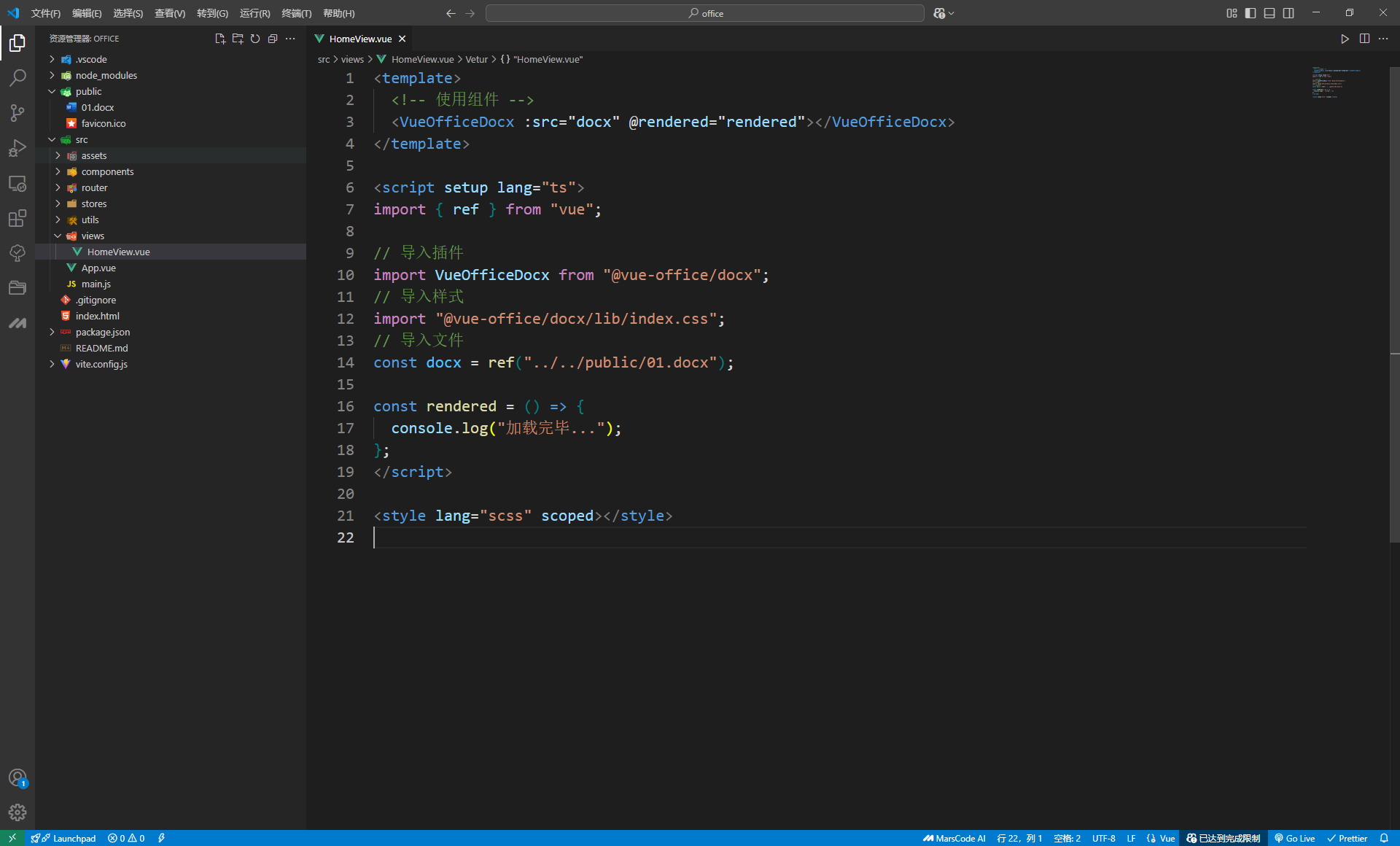
Task: Click the office search box
Action: (705, 13)
